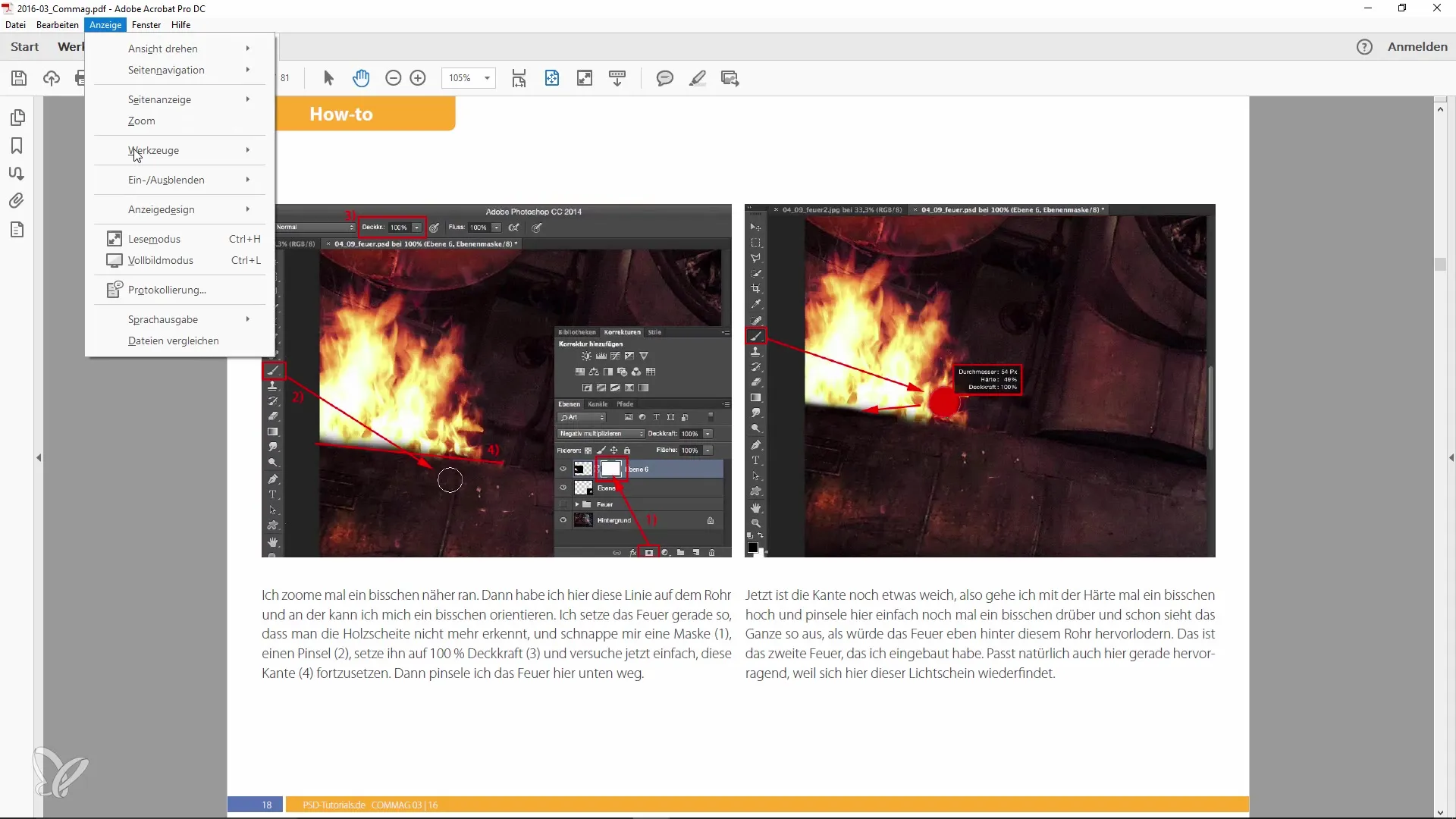This screenshot has width=1456, height=819.
Task: Expand the Ansicht drehen submenu
Action: pos(180,49)
